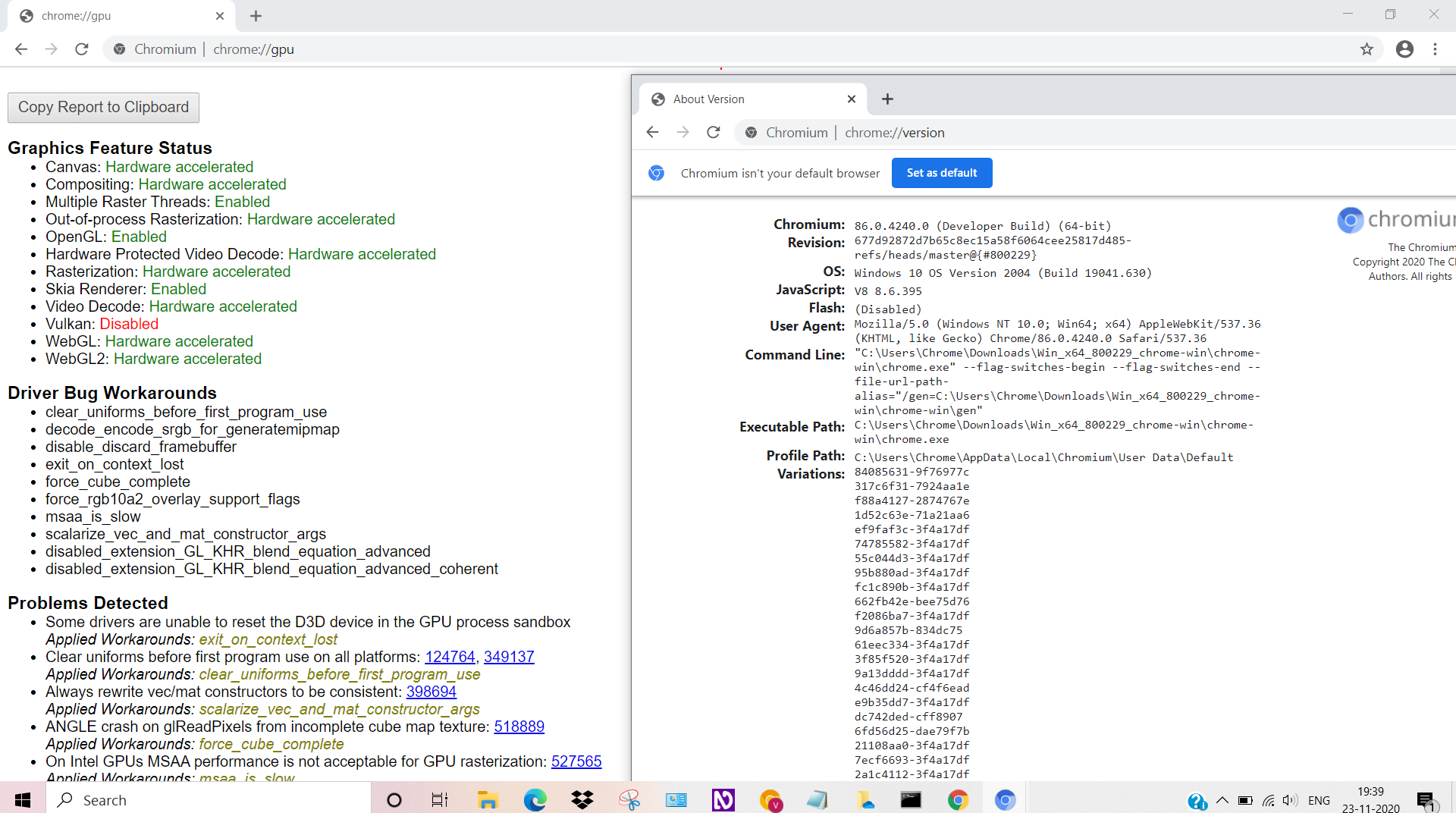Viewport: 1456px width, 813px height.
Task: Open the Snipping tool scissors icon on taskbar
Action: coord(629,800)
